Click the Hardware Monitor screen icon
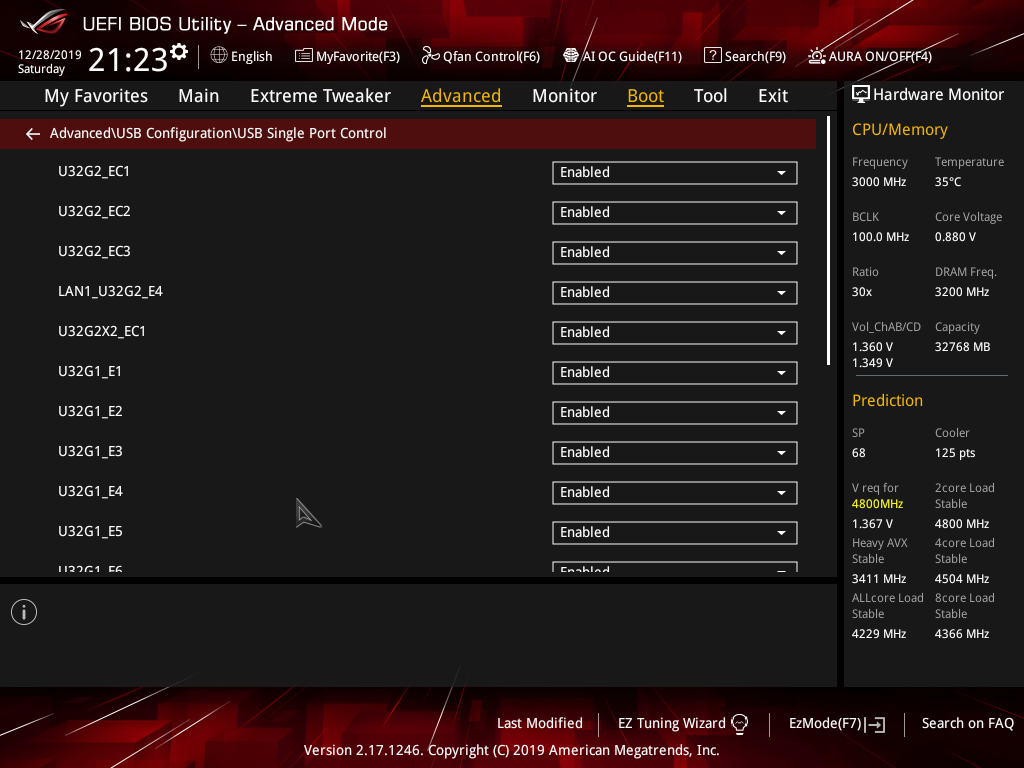The width and height of the screenshot is (1024, 768). tap(861, 95)
